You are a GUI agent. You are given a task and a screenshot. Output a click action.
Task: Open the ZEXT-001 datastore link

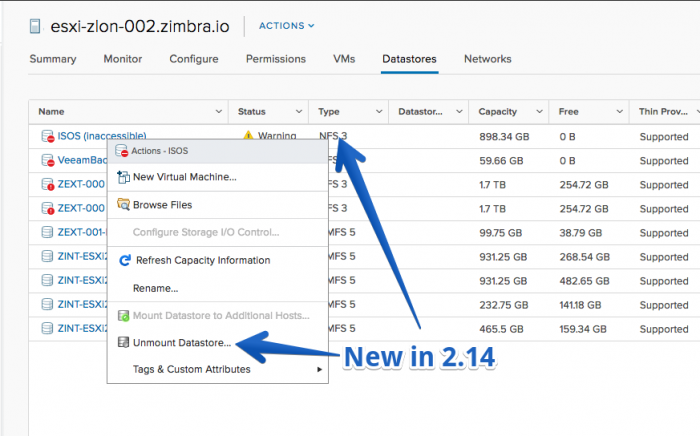pyautogui.click(x=82, y=232)
